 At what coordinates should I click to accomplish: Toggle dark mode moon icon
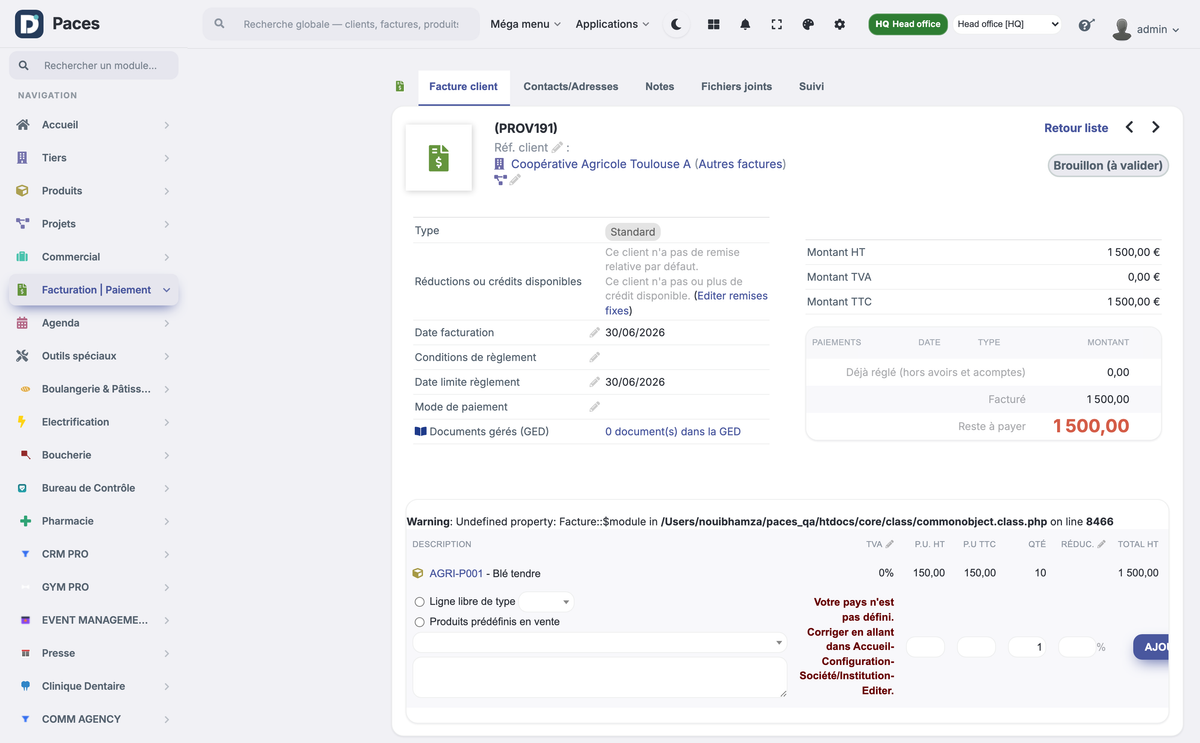pos(676,24)
